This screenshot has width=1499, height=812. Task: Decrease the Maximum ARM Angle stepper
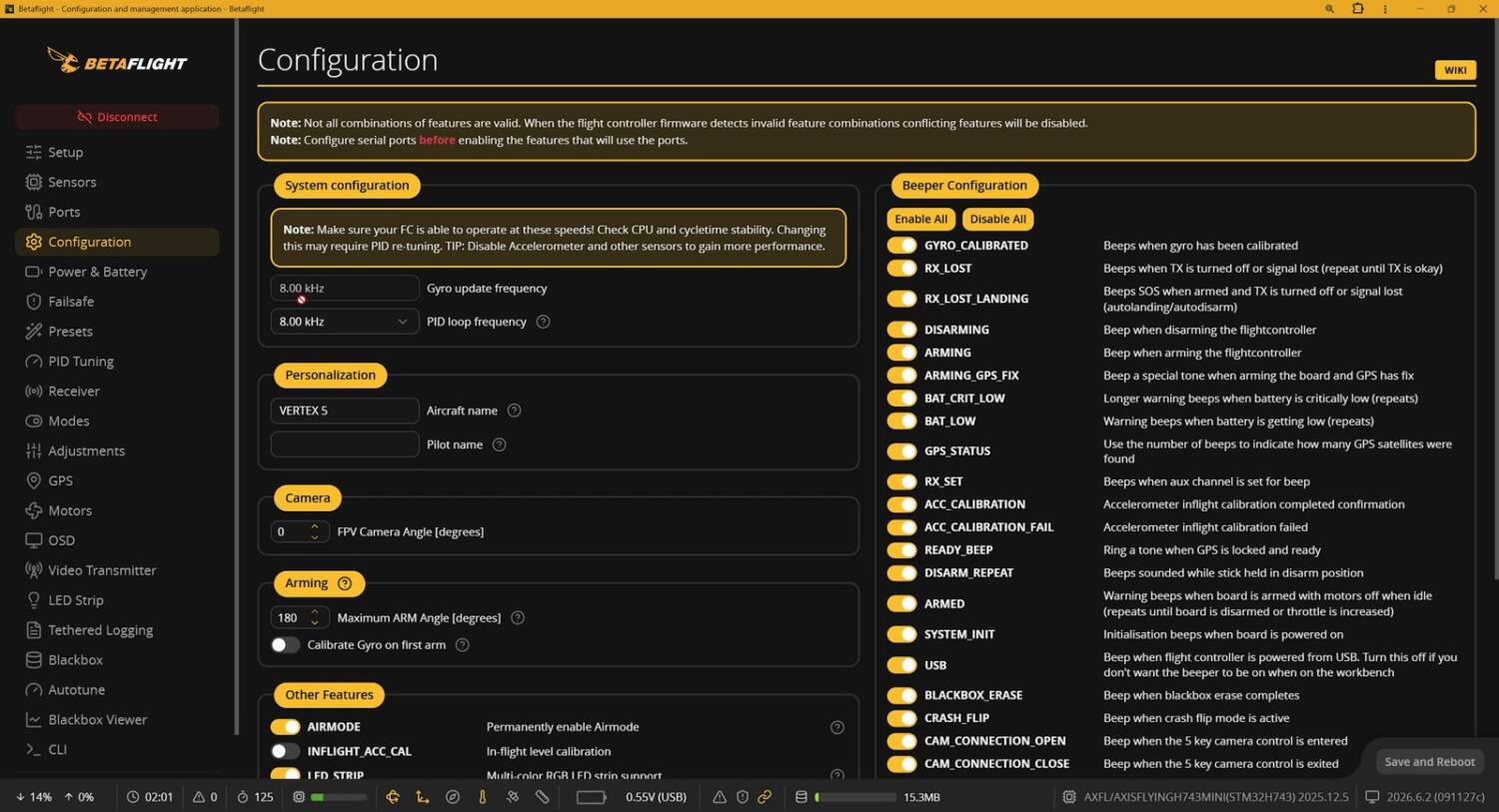tap(315, 623)
